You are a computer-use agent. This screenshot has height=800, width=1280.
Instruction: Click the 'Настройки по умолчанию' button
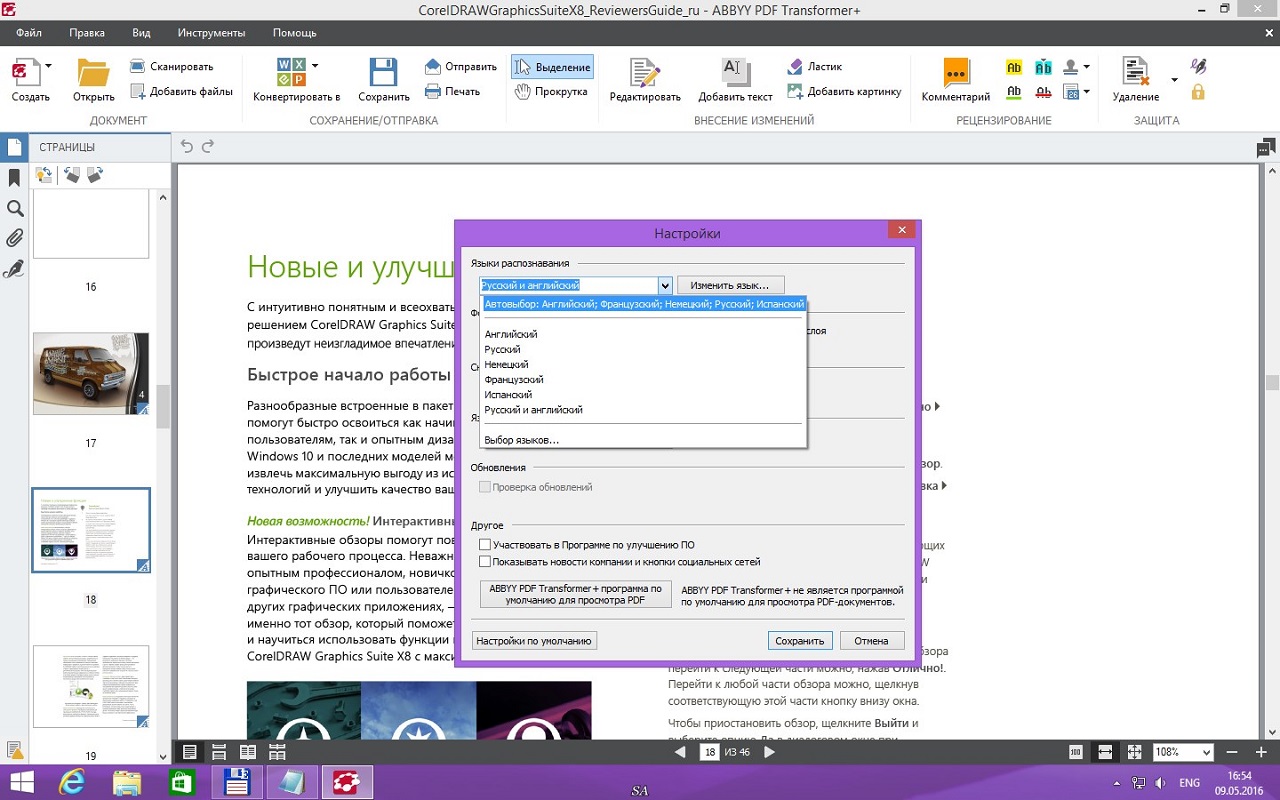pos(534,641)
